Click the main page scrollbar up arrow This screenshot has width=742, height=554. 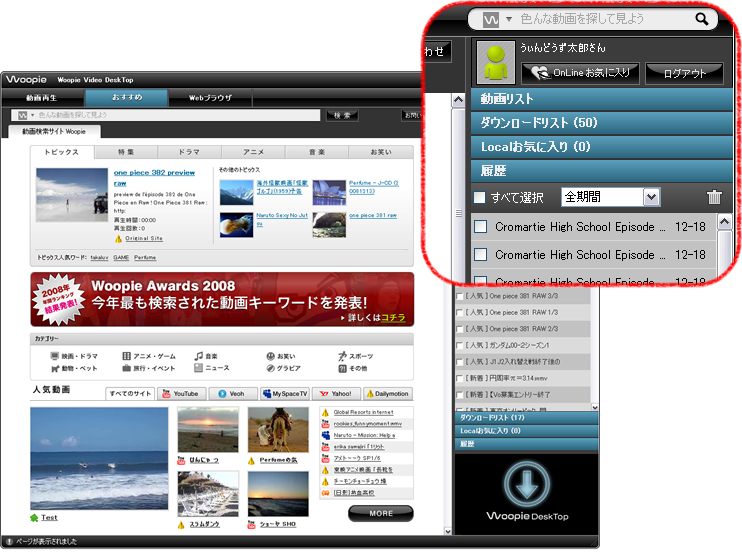458,100
